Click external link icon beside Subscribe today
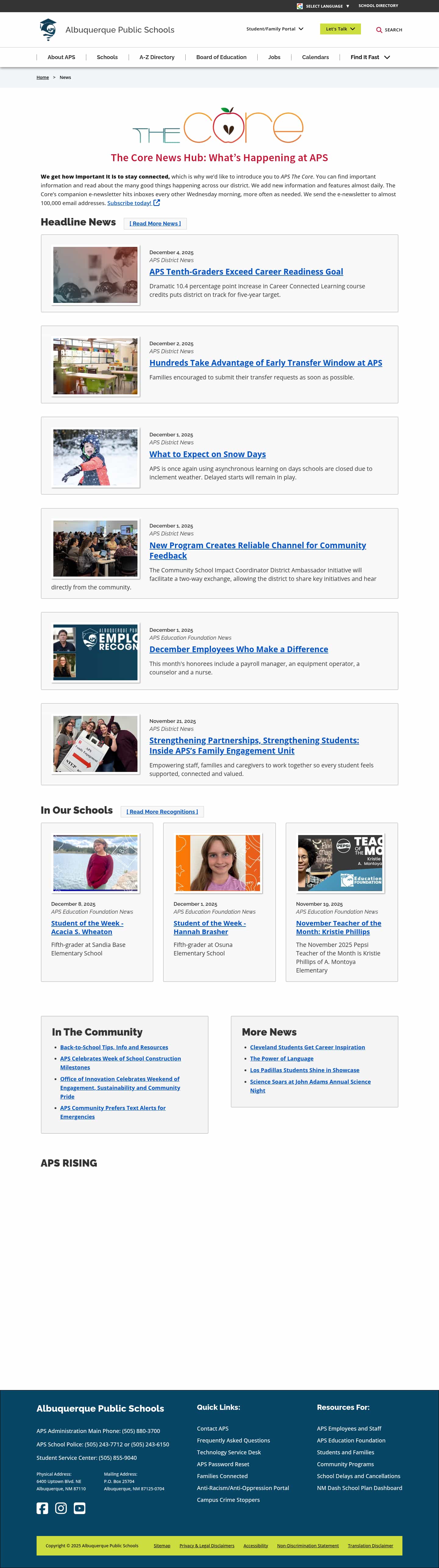Image resolution: width=439 pixels, height=1568 pixels. [156, 203]
